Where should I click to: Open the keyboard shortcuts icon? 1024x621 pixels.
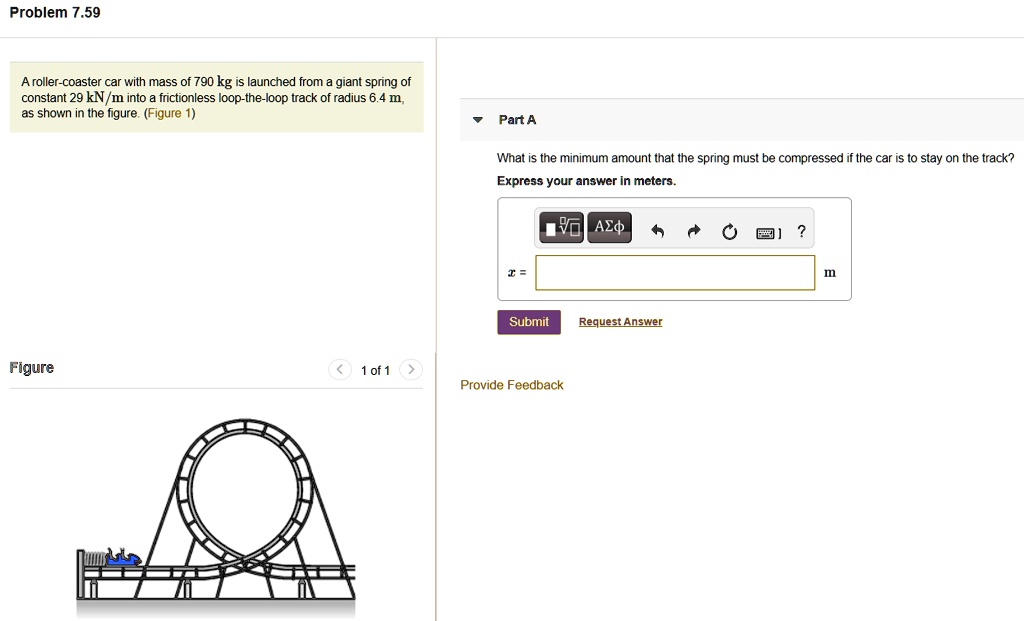click(x=768, y=231)
